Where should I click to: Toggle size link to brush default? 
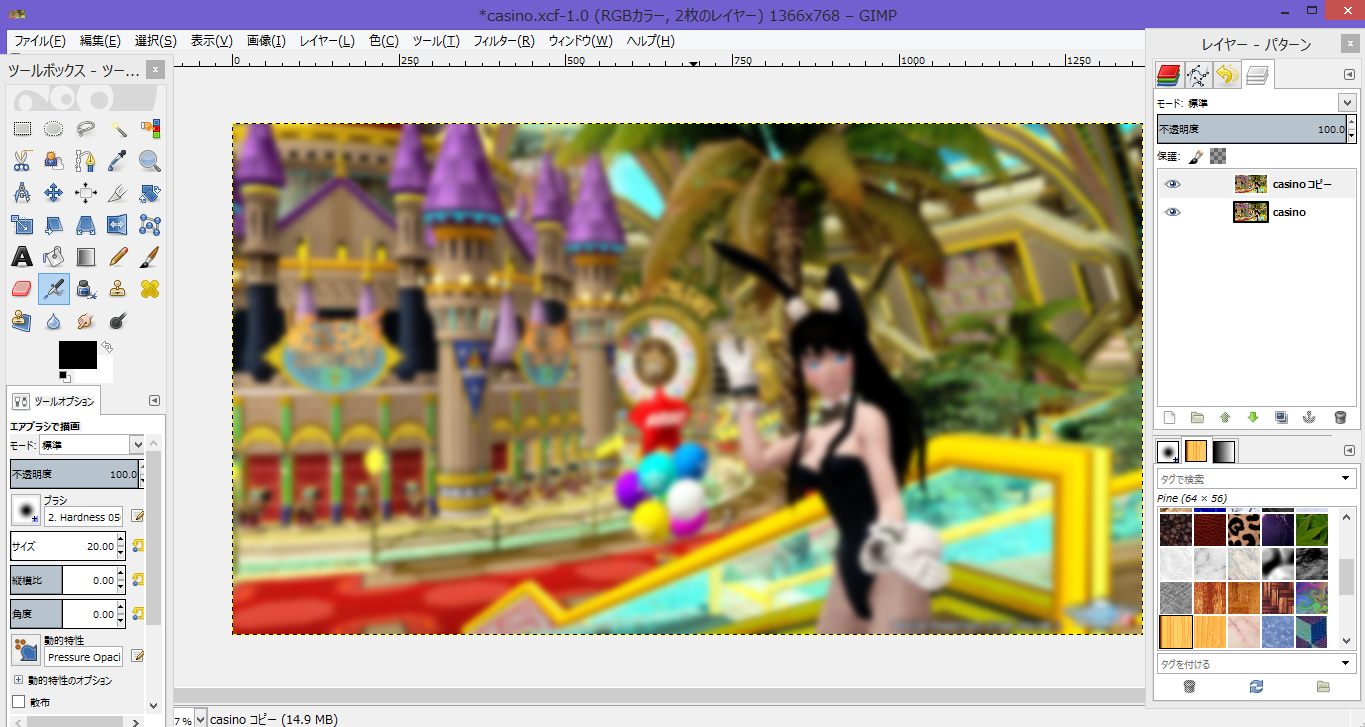pyautogui.click(x=138, y=545)
